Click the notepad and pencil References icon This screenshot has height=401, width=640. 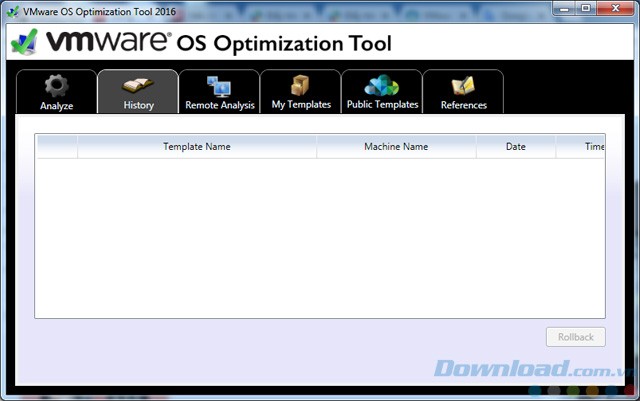(463, 86)
